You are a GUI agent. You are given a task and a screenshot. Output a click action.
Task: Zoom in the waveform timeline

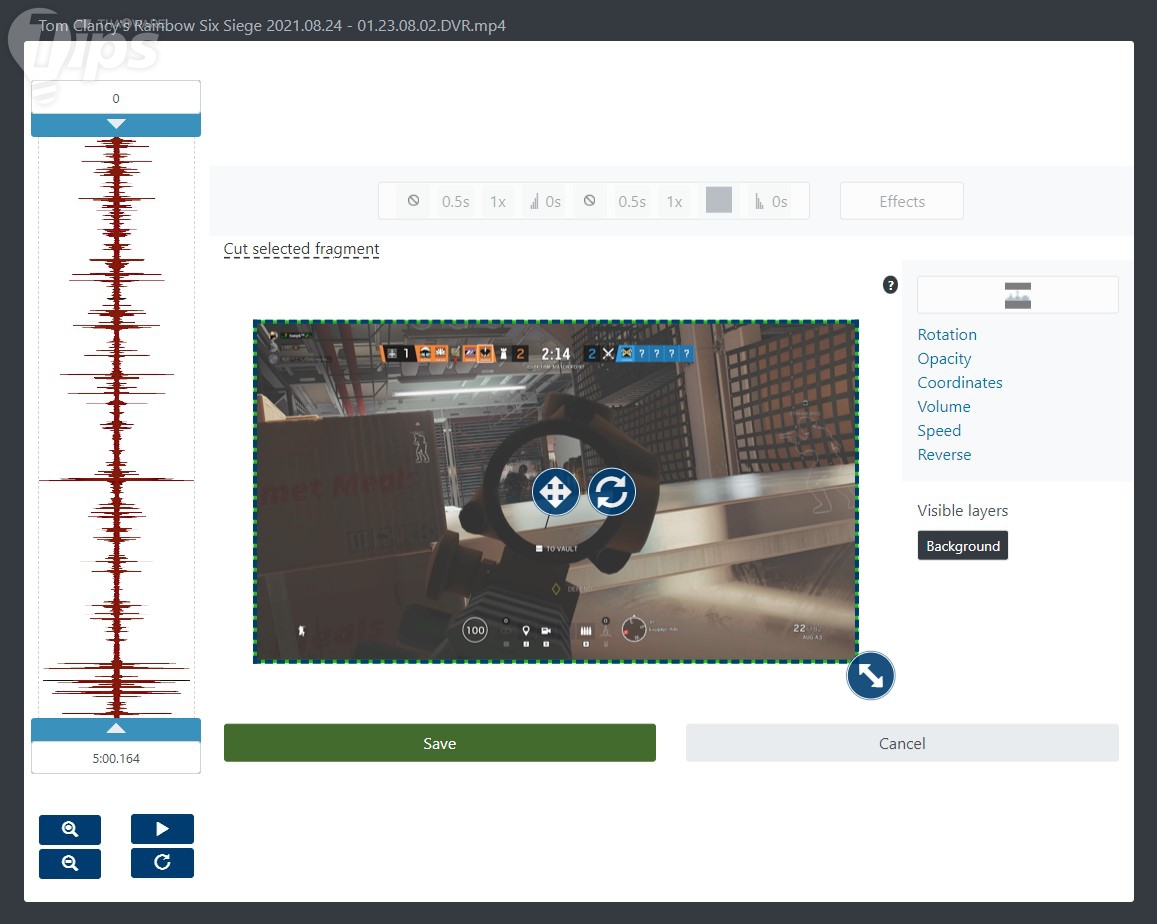[70, 829]
